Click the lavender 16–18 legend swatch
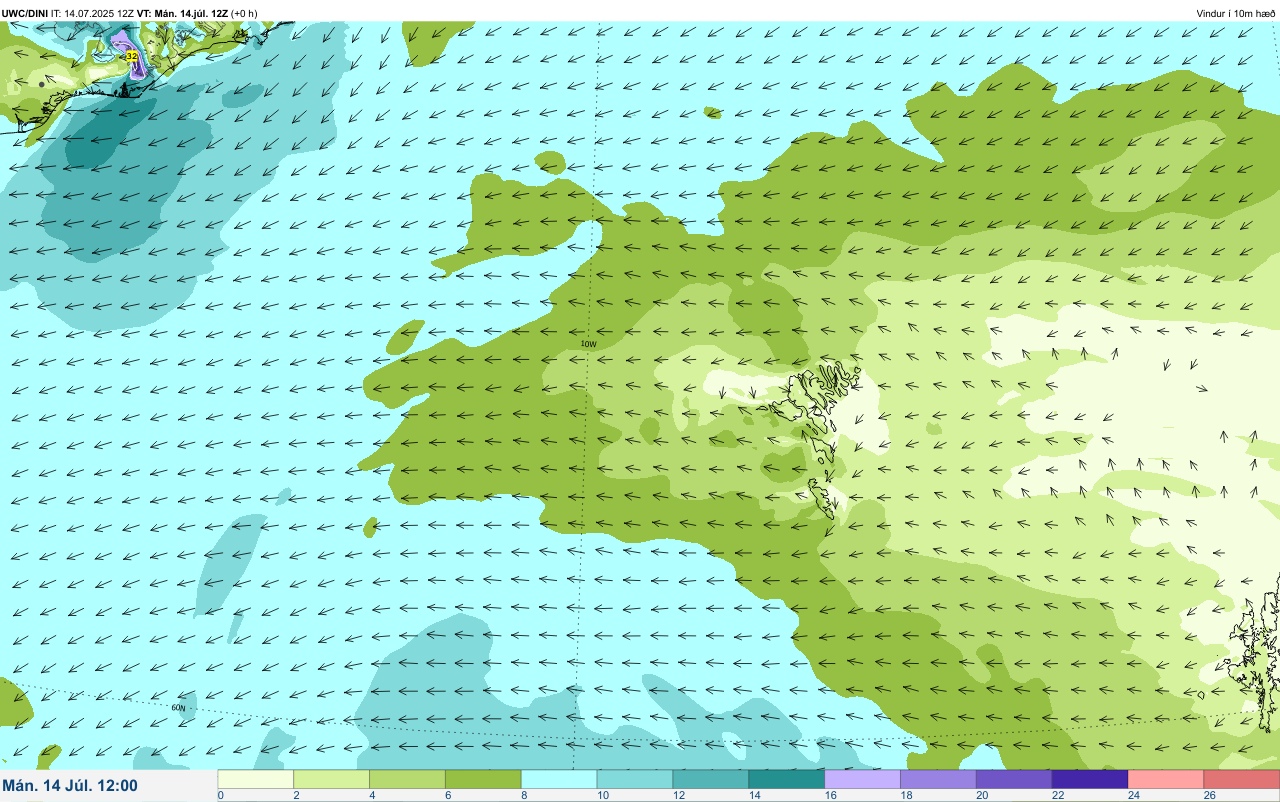 pos(863,779)
